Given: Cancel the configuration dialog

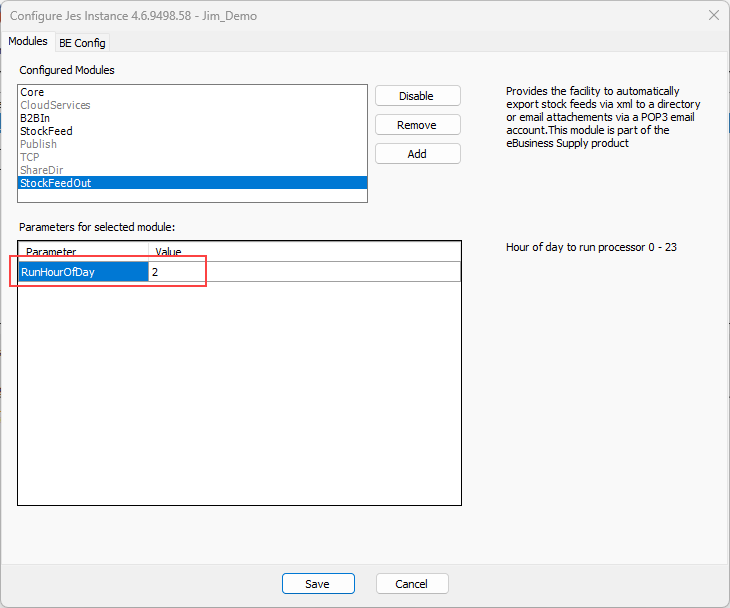Looking at the screenshot, I should (412, 584).
